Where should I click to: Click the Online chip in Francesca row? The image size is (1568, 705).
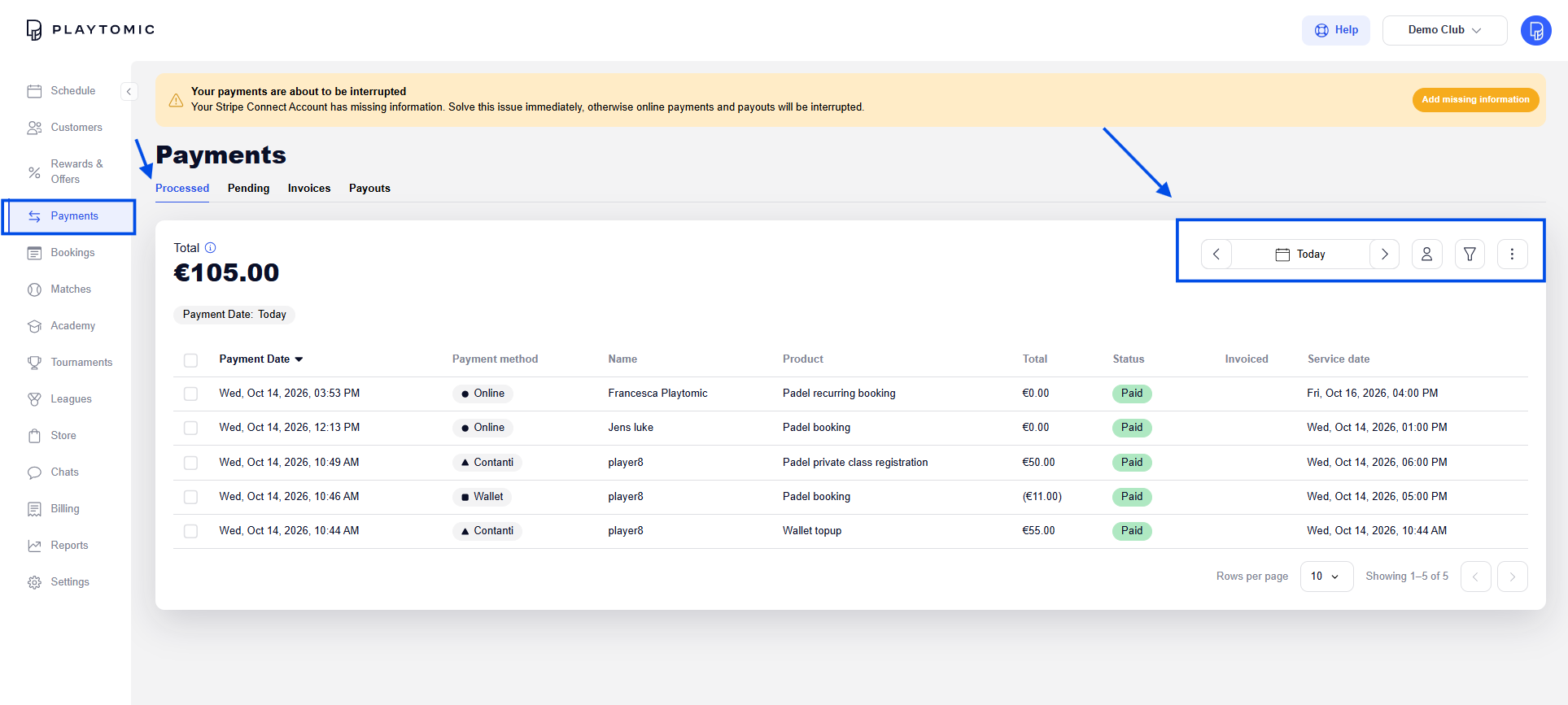pos(483,394)
